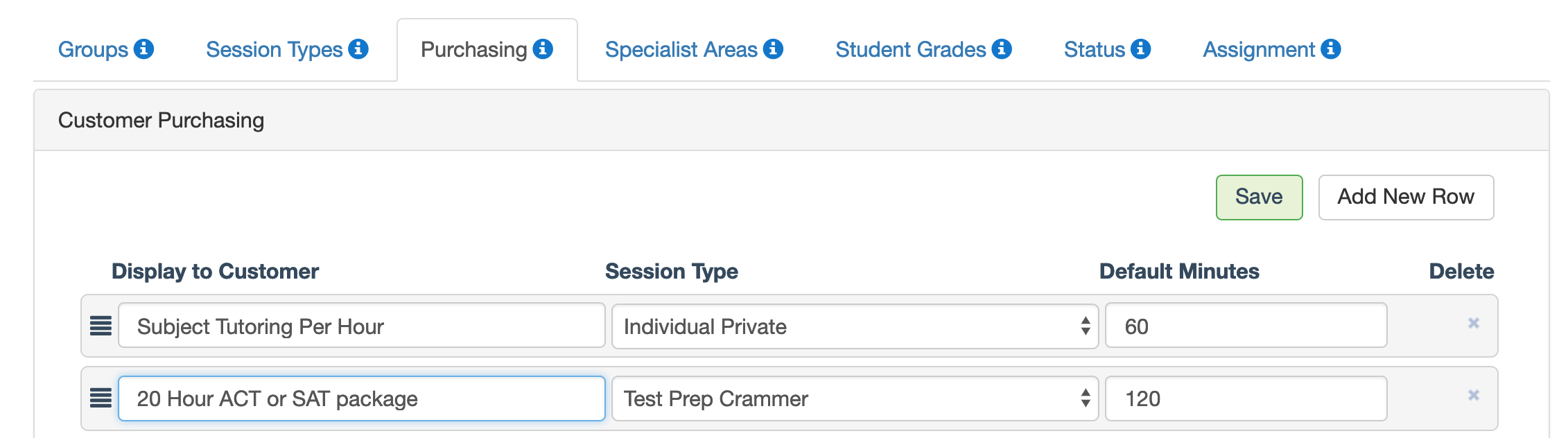
Task: Grab the drag handle for Subject Tutoring row
Action: point(101,326)
